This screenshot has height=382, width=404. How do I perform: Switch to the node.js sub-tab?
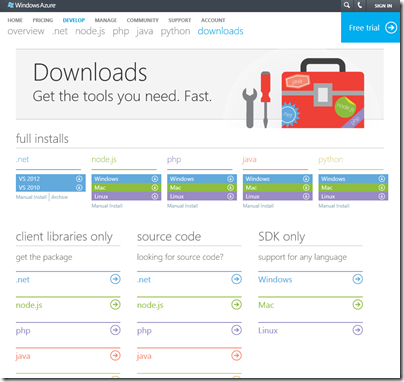click(x=90, y=31)
